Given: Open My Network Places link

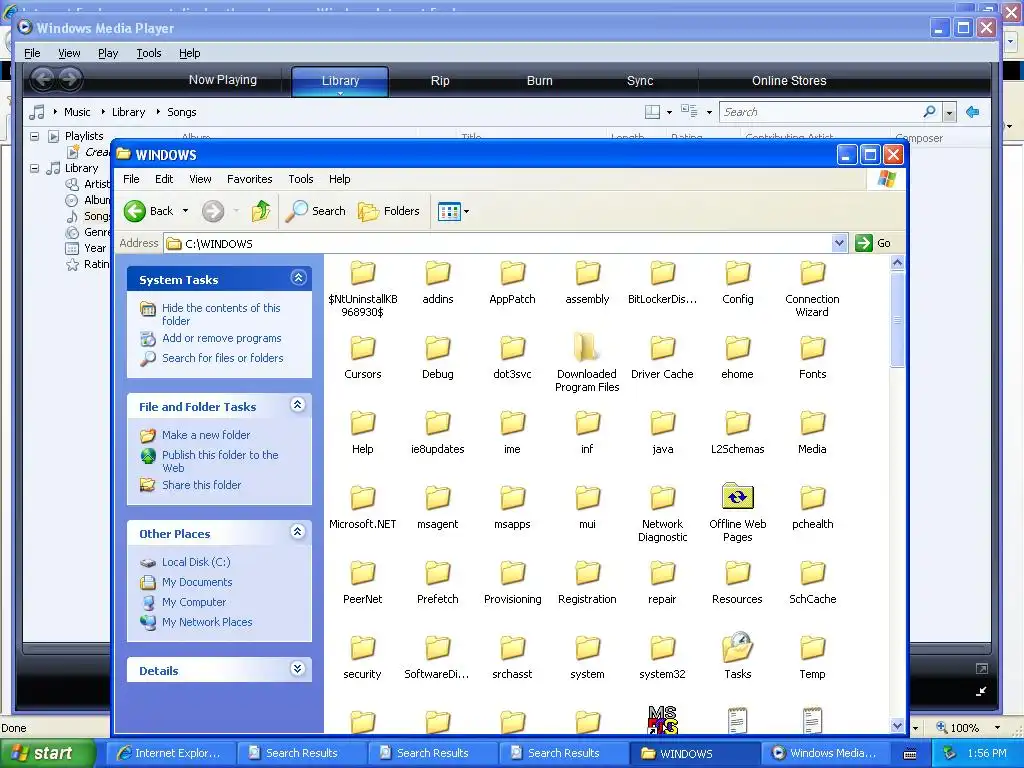Looking at the screenshot, I should [x=207, y=622].
